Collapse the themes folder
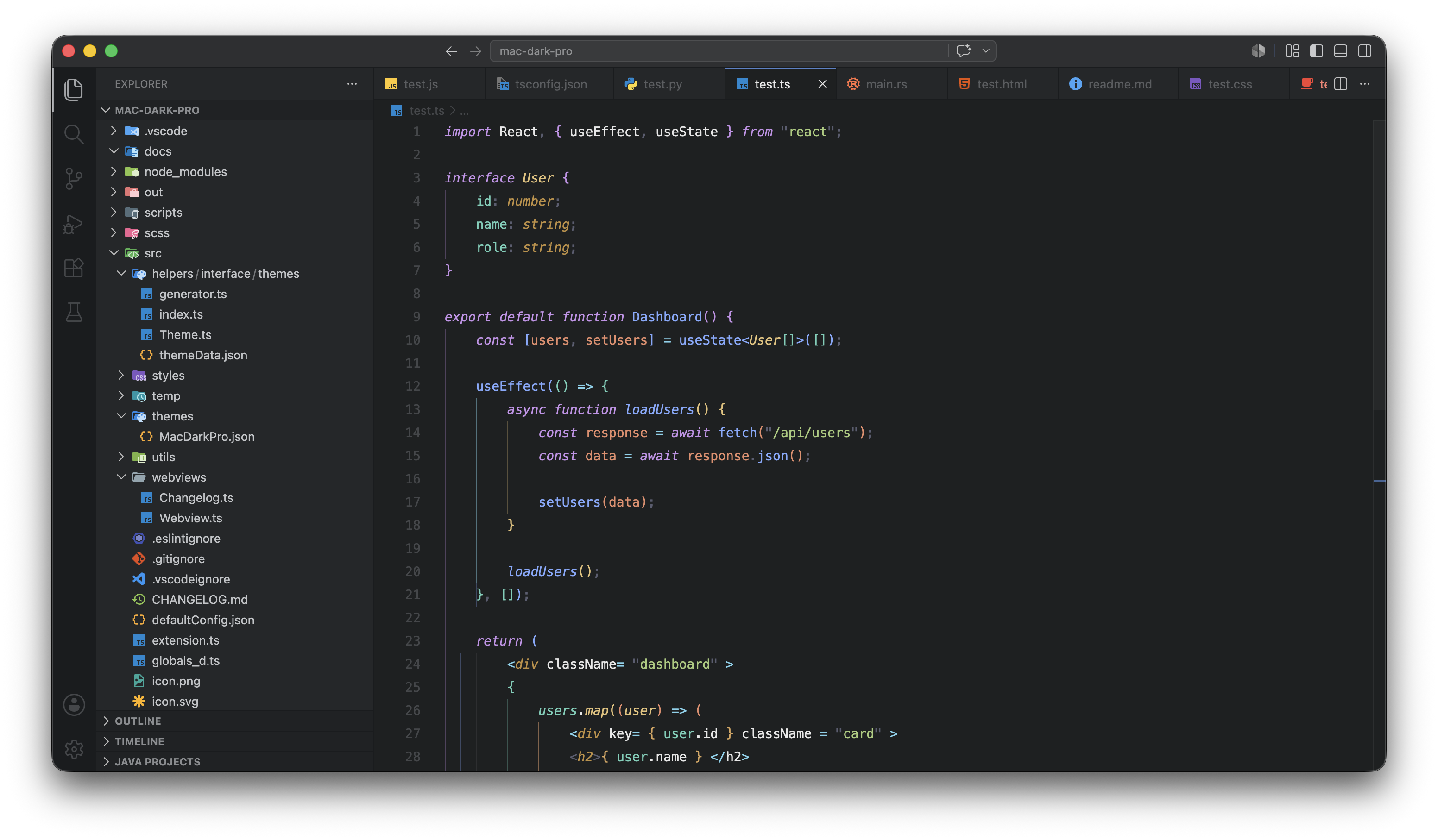 [x=121, y=416]
